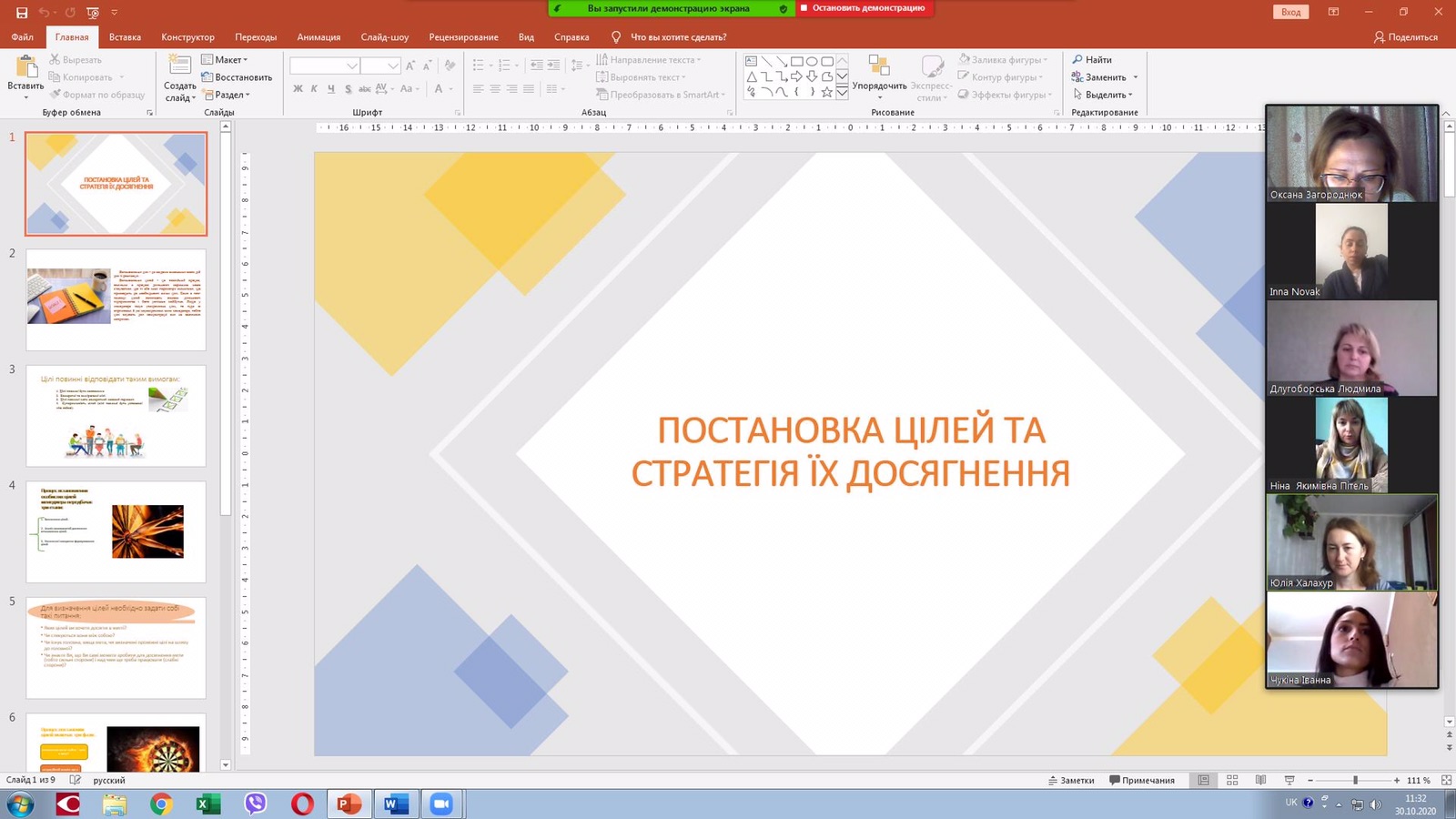Click the Zoom in plus button
The height and width of the screenshot is (819, 1456).
tap(1397, 781)
